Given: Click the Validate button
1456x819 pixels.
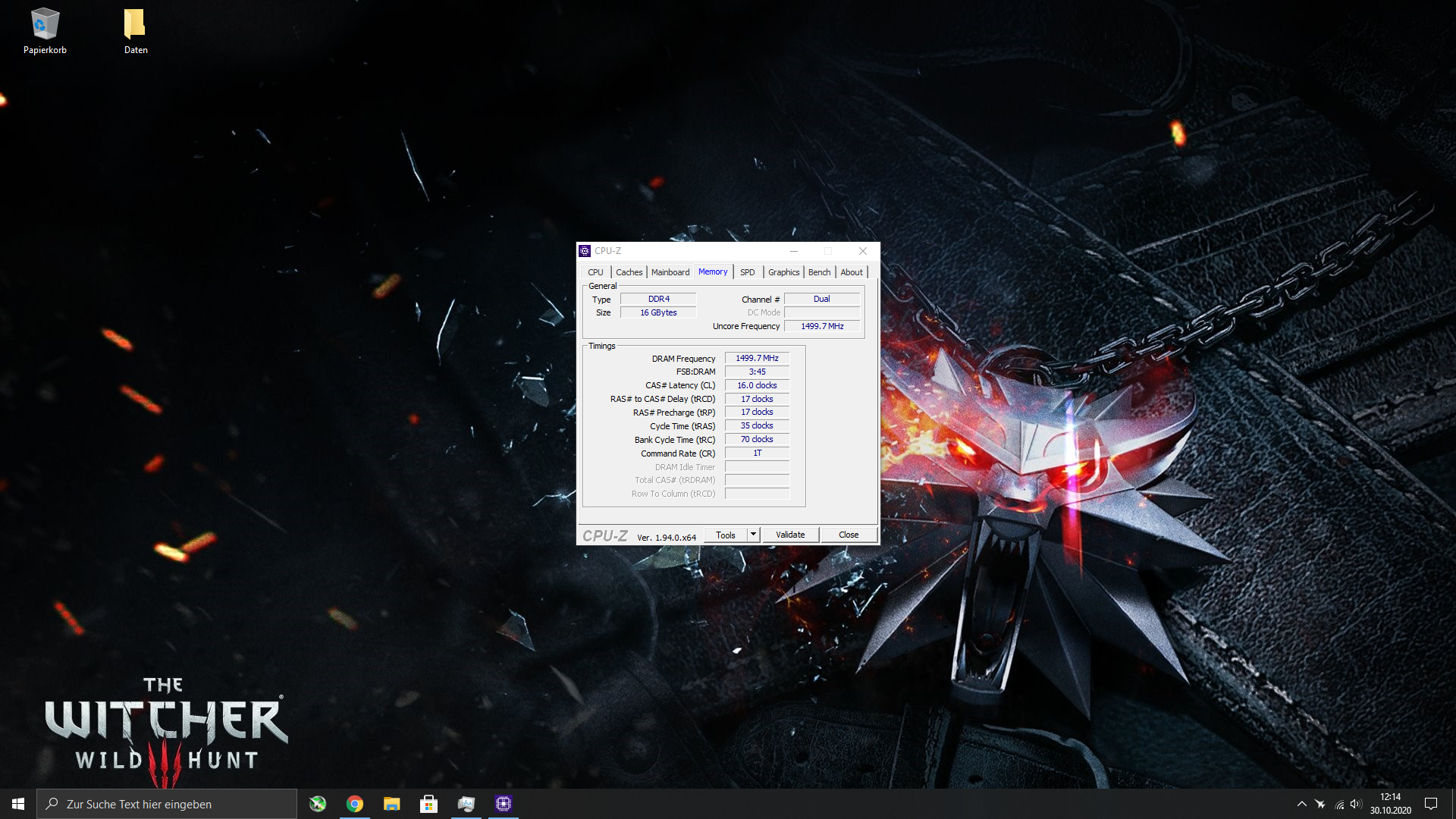Looking at the screenshot, I should coord(790,535).
